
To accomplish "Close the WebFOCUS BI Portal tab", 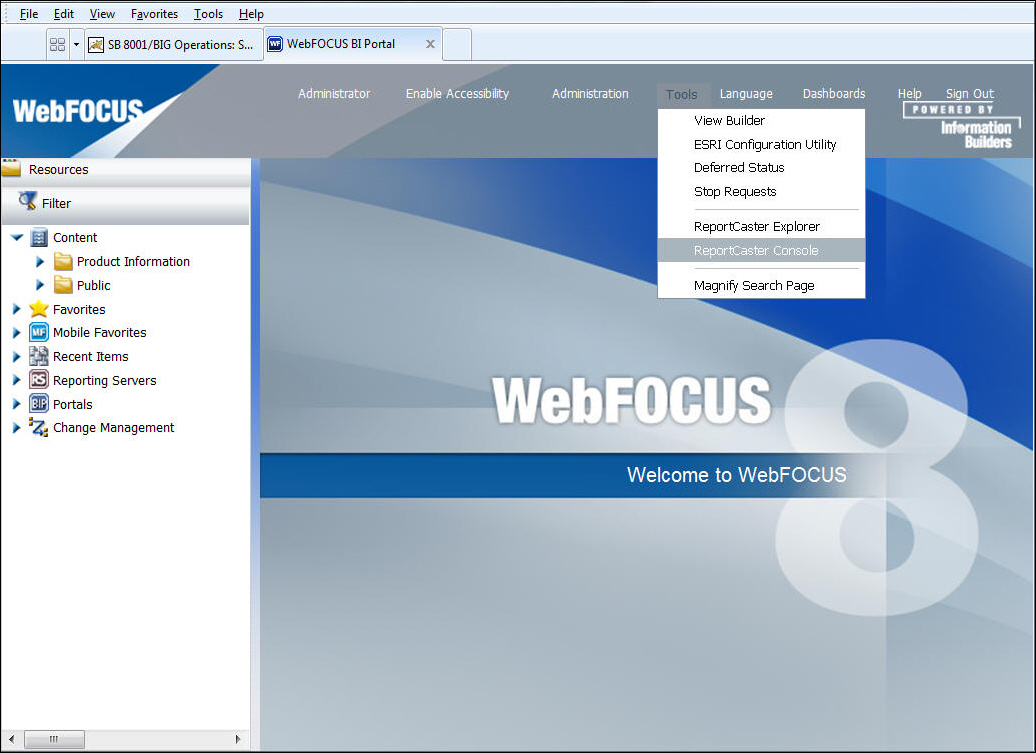I will pyautogui.click(x=430, y=44).
